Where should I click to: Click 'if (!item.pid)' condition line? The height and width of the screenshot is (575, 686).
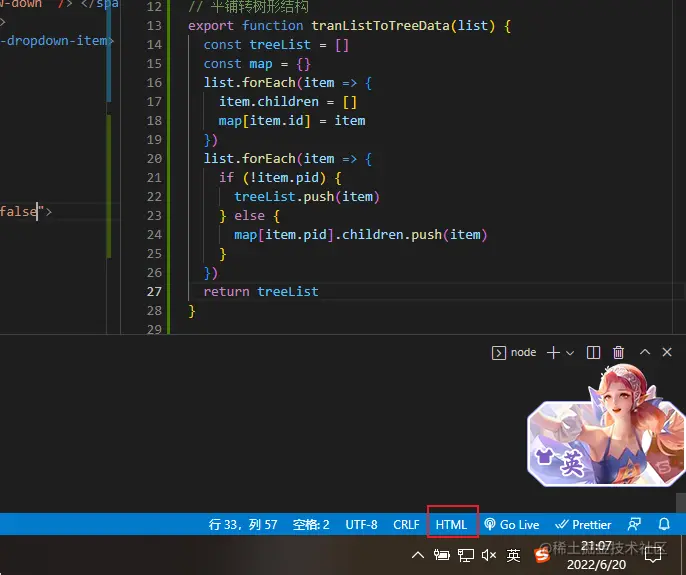[280, 178]
